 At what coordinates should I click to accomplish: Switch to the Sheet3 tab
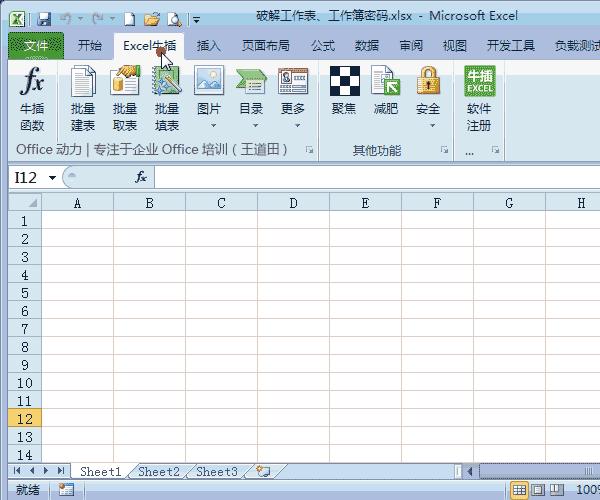[217, 471]
